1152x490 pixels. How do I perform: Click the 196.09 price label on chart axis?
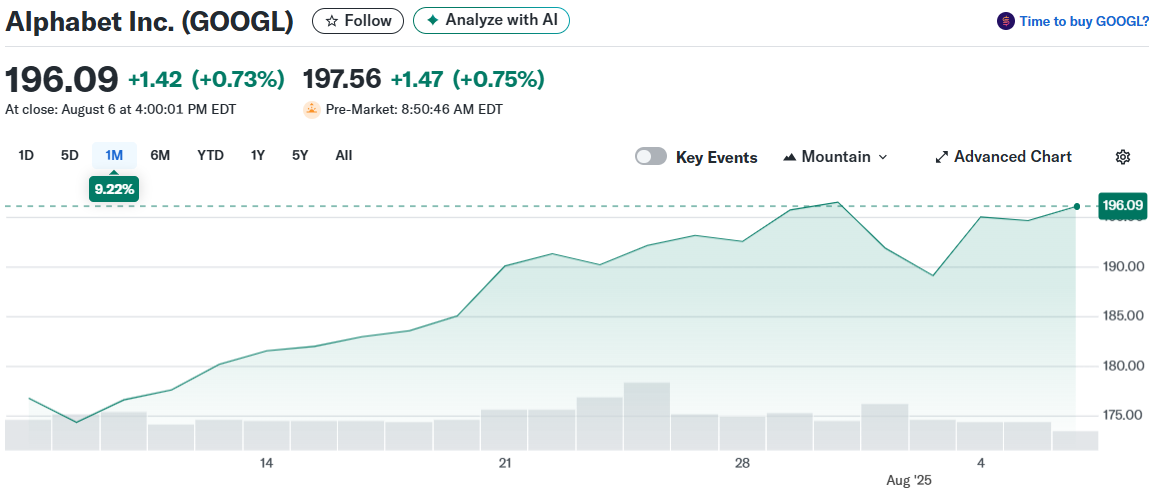coord(1121,206)
